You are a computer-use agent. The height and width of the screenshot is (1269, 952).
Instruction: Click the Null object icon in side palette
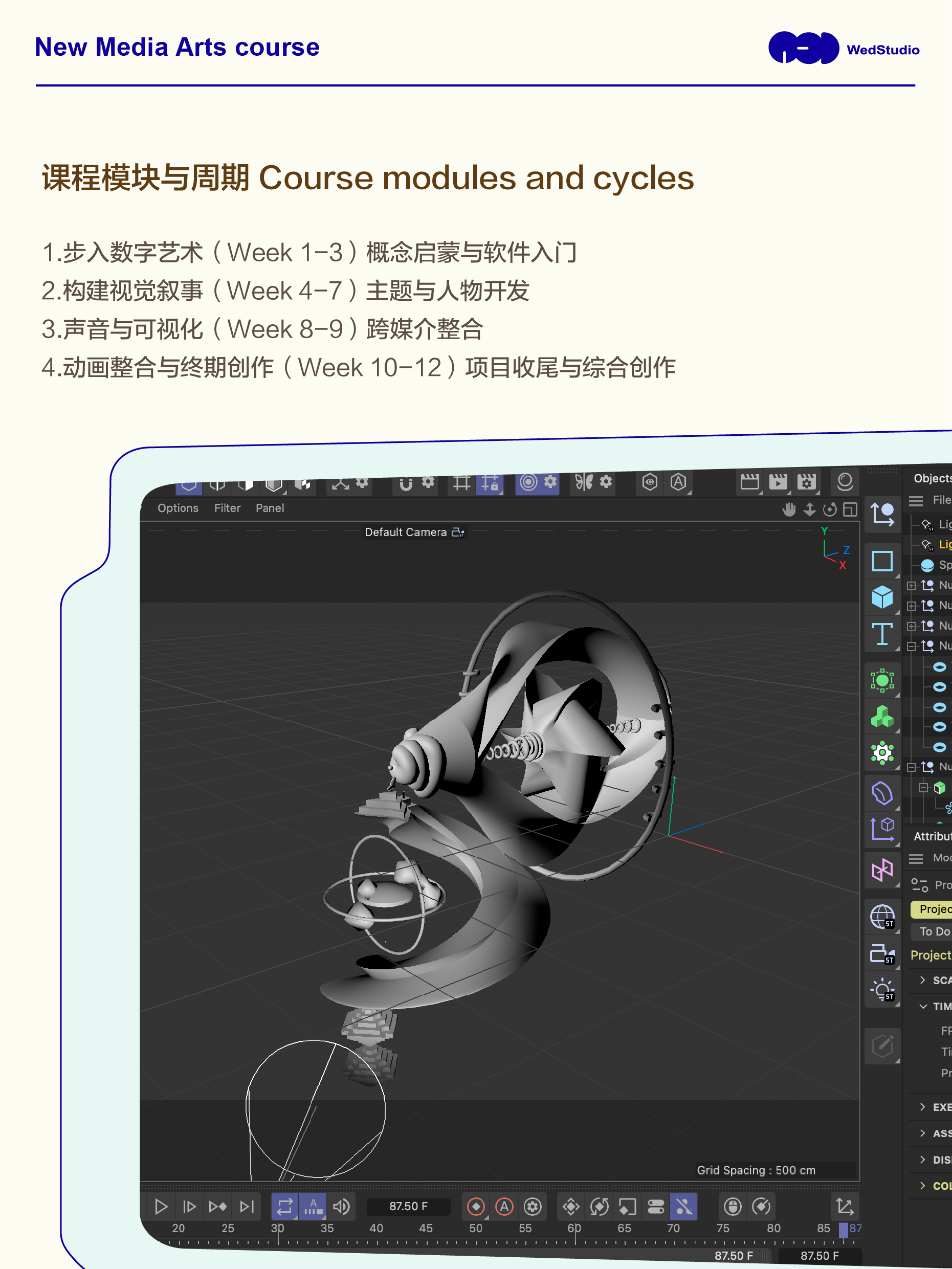click(x=881, y=514)
